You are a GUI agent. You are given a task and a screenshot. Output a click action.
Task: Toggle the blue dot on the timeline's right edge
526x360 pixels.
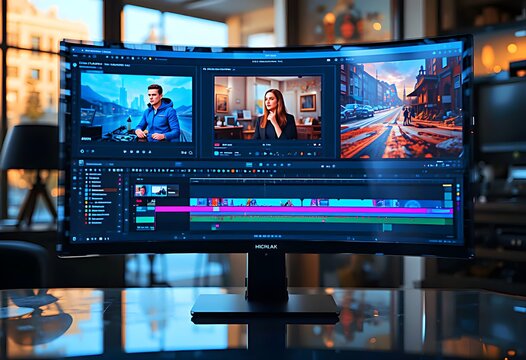tap(458, 199)
